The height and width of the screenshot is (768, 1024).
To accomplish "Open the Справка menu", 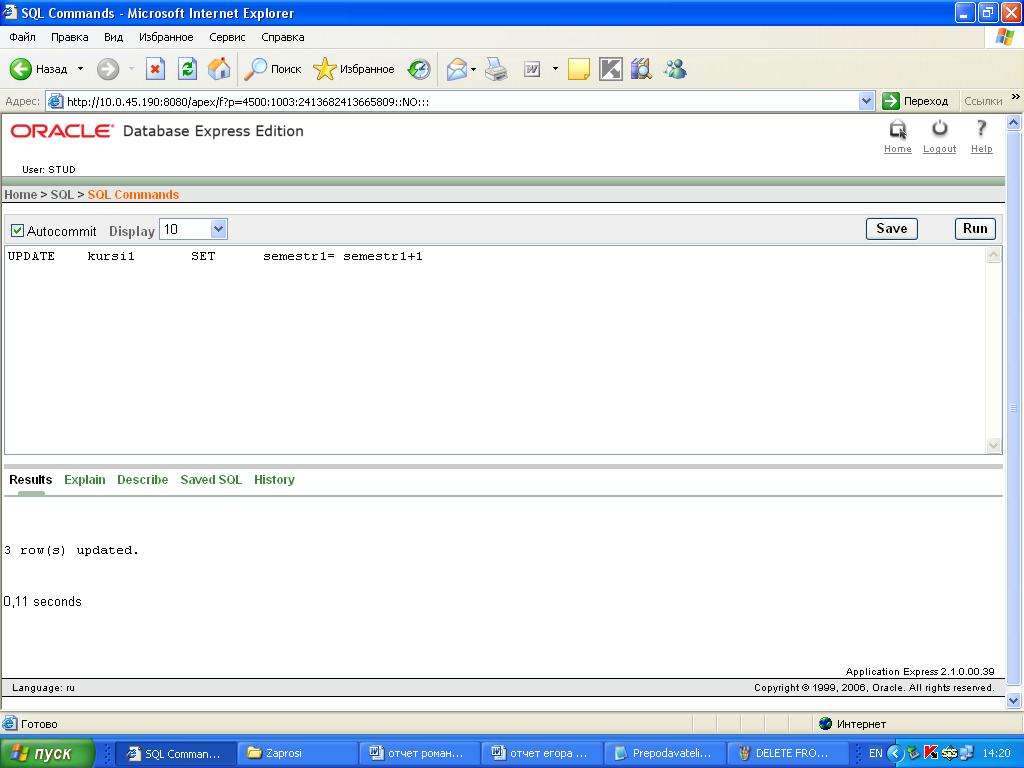I will tap(282, 37).
